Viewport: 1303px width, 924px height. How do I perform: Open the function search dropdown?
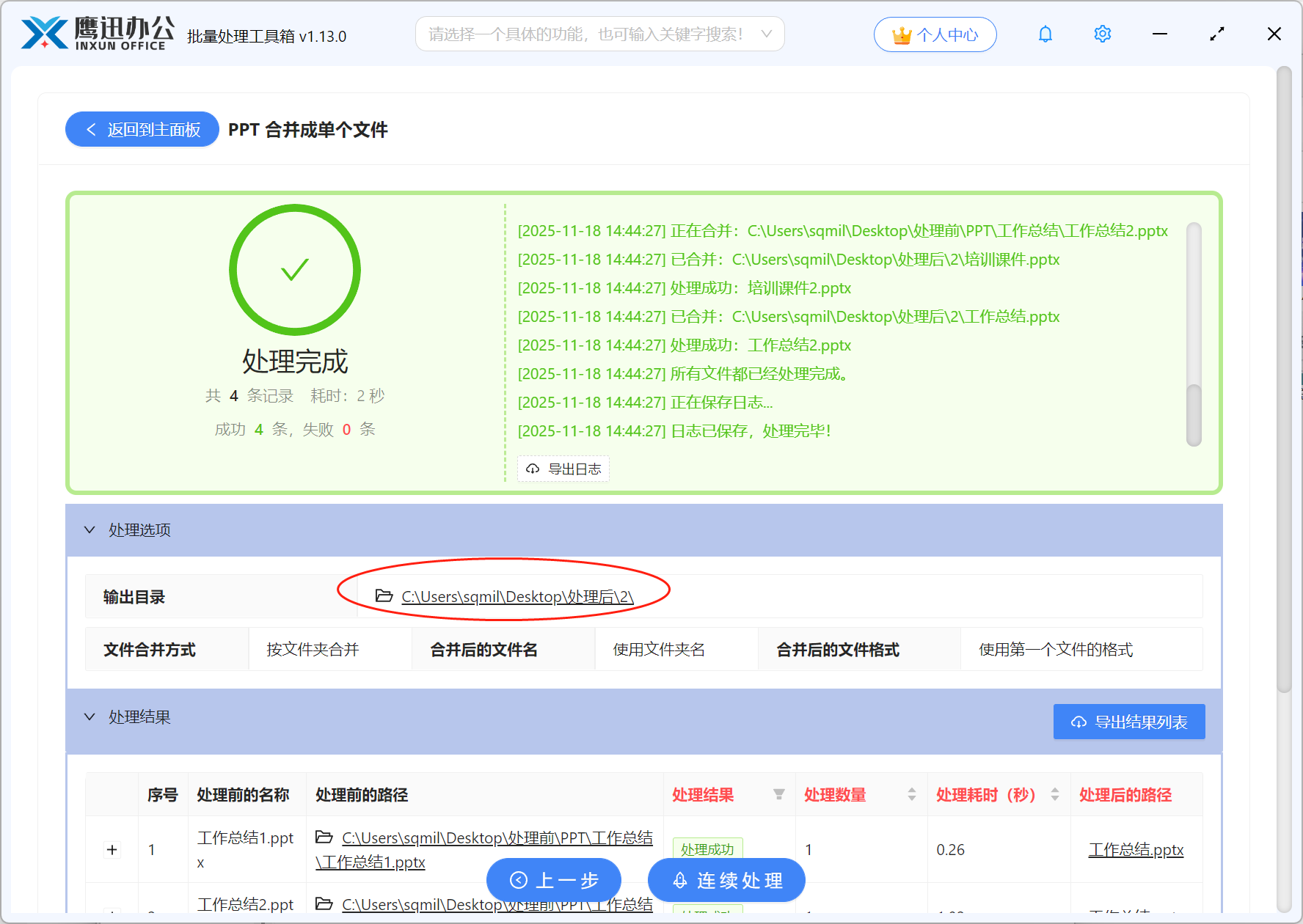(766, 33)
